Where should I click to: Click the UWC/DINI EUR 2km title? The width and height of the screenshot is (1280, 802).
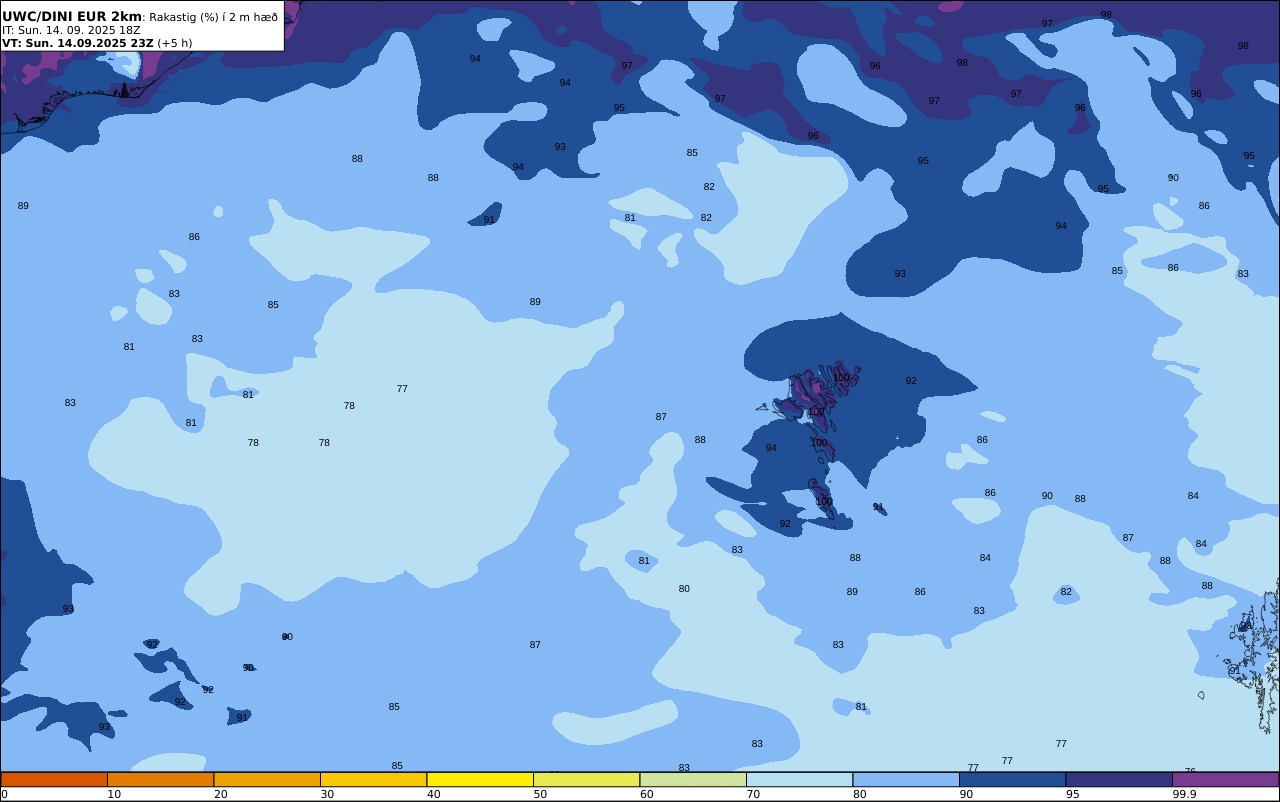point(72,16)
